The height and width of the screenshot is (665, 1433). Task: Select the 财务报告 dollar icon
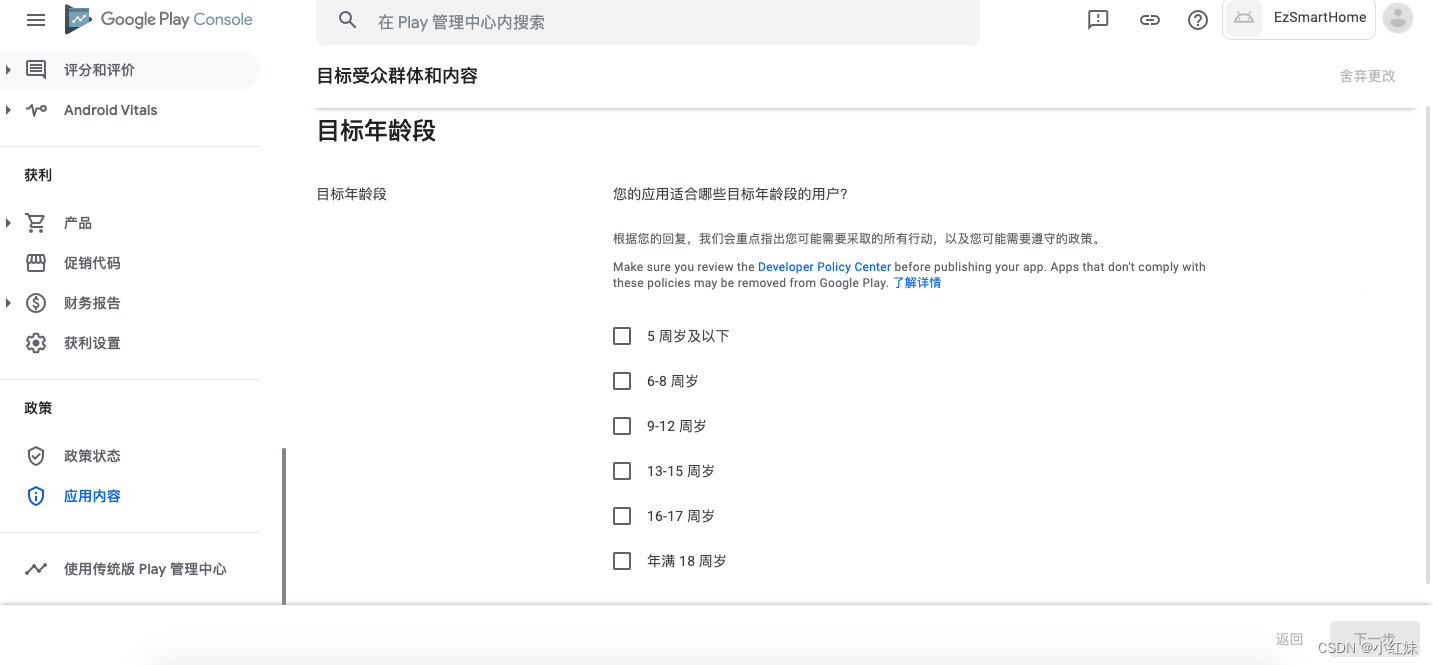pyautogui.click(x=36, y=302)
